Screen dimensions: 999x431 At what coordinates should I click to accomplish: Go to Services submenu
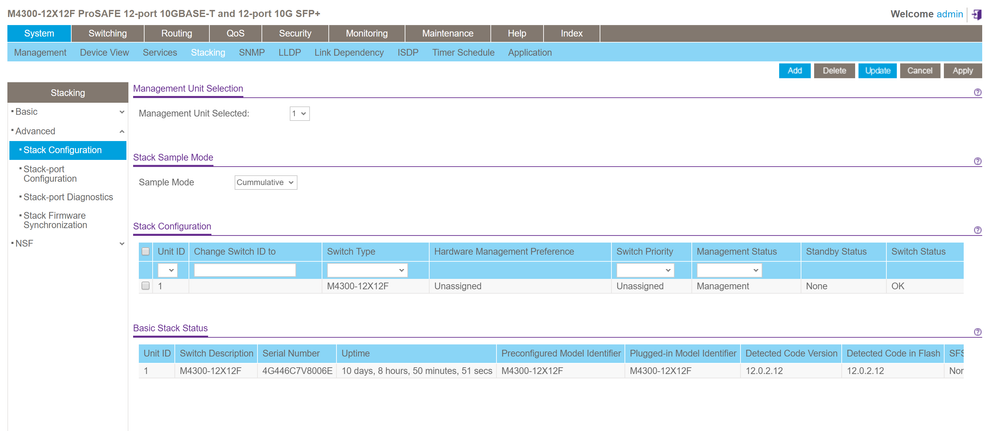point(160,53)
